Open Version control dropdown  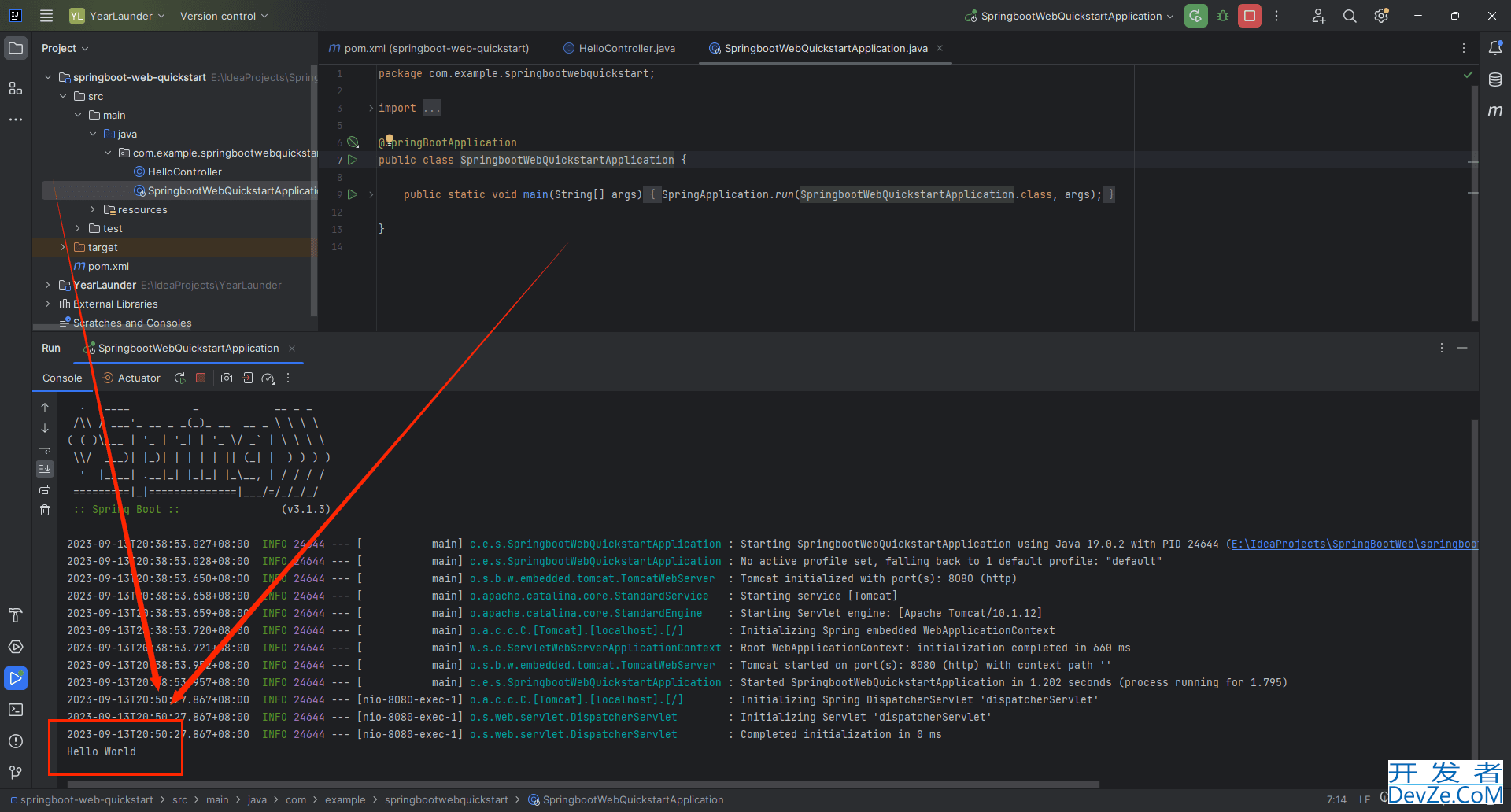[x=224, y=16]
